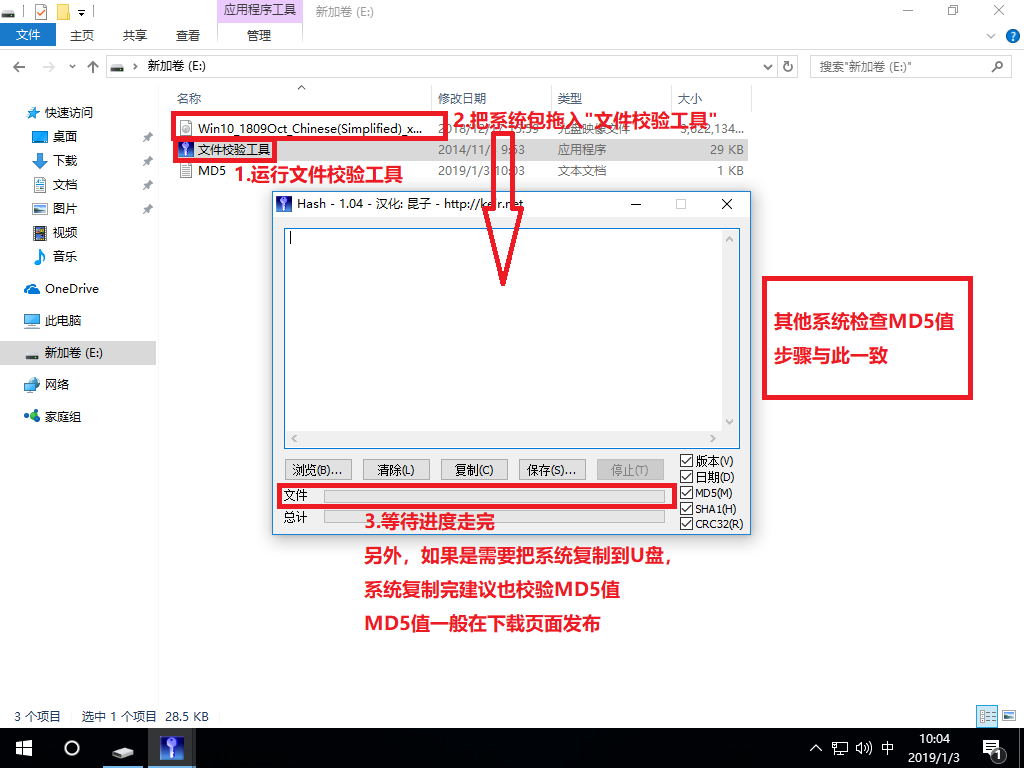
Task: Switch to the 查看 ribbon tab
Action: (187, 34)
